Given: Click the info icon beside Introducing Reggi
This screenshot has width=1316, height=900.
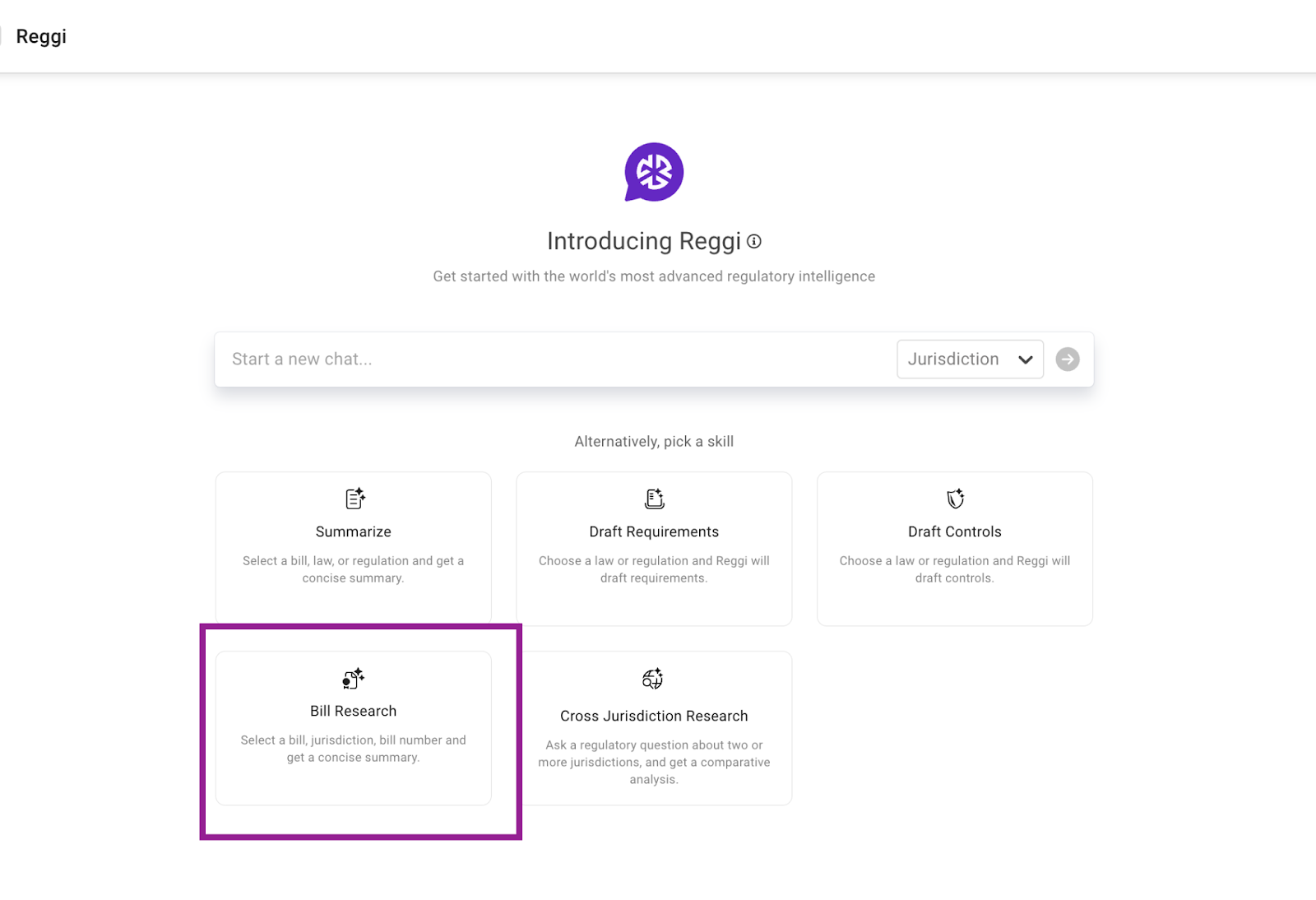Looking at the screenshot, I should tap(754, 241).
